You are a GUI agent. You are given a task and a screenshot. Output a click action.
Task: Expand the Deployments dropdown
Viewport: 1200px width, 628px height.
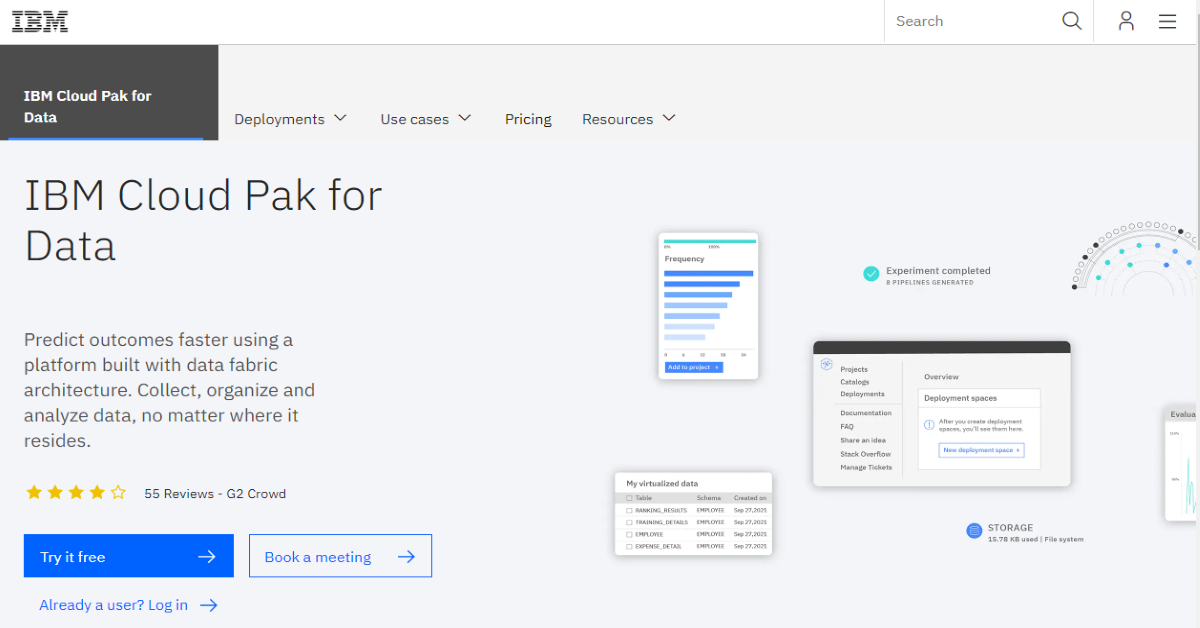[x=290, y=119]
